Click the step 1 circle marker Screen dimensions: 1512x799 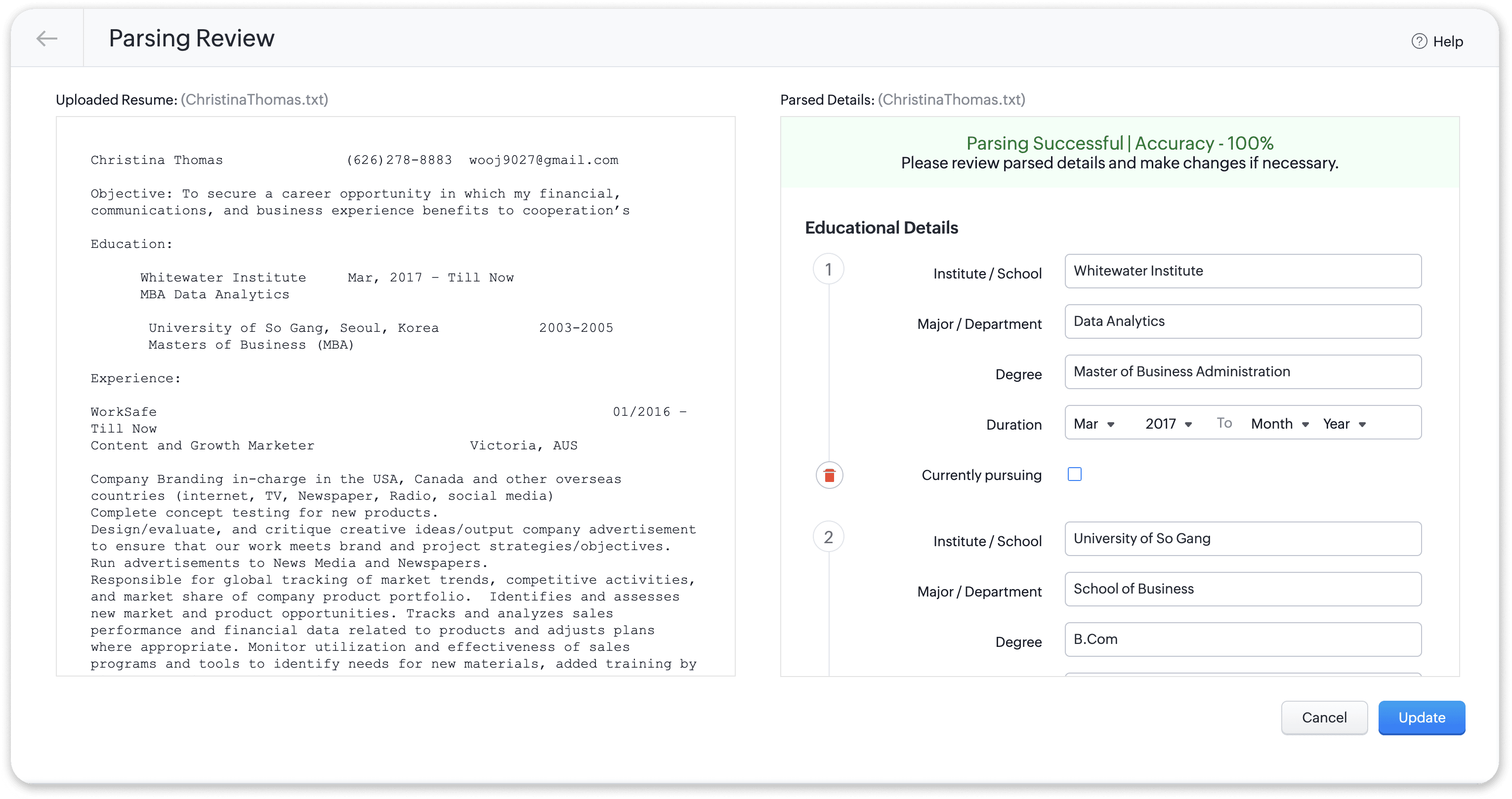click(x=828, y=269)
